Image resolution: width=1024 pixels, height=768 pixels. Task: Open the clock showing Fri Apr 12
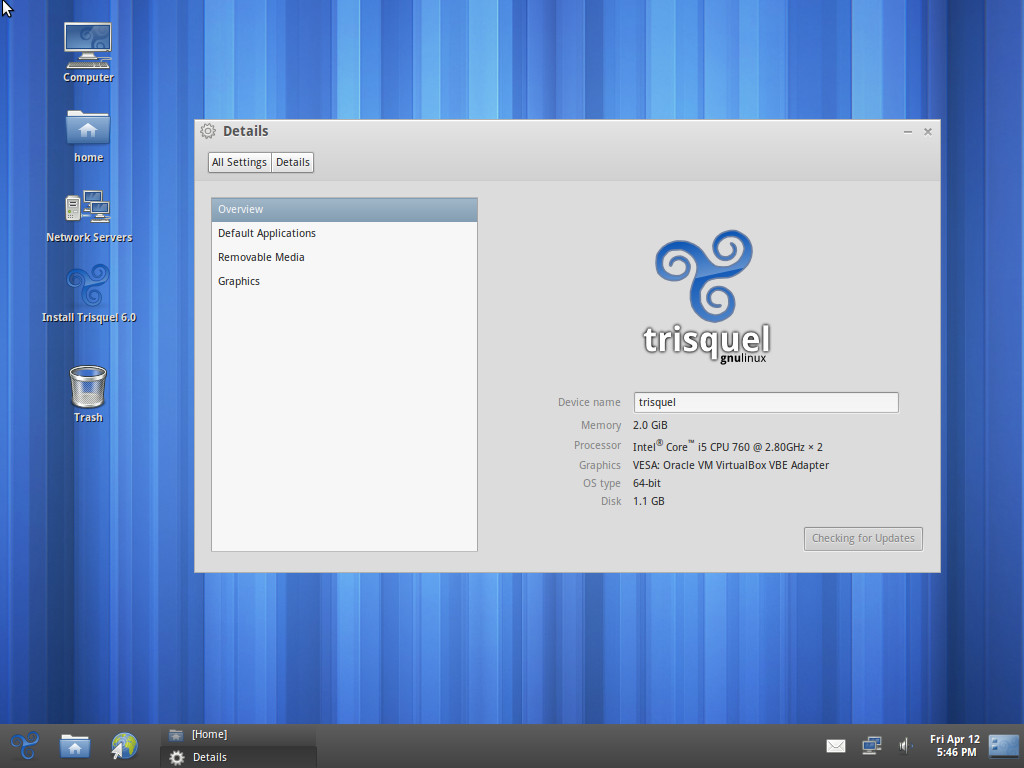pos(955,746)
